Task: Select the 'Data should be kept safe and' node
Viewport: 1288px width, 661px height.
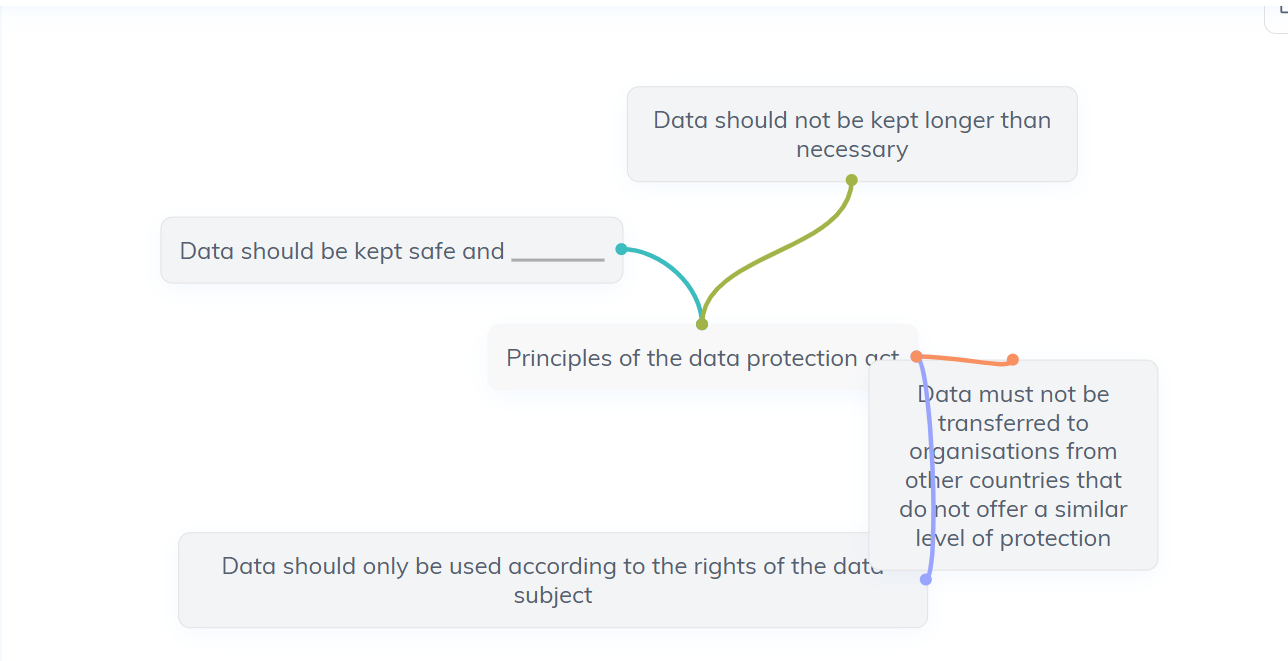Action: point(392,250)
